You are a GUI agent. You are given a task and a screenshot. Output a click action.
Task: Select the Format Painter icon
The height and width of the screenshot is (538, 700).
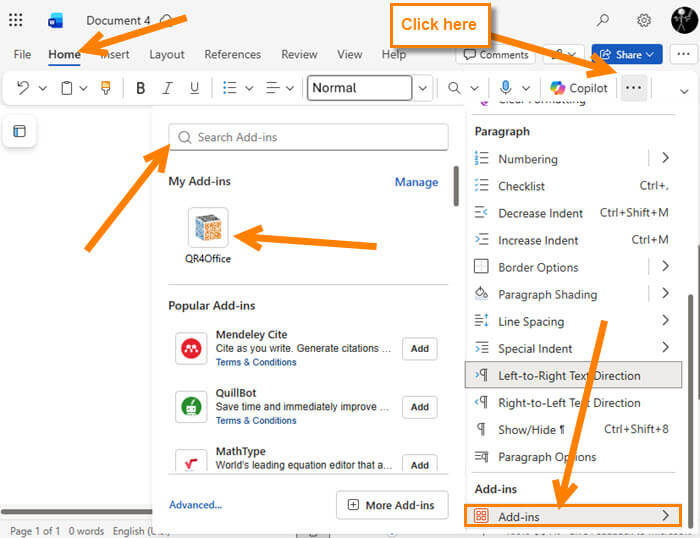click(106, 88)
